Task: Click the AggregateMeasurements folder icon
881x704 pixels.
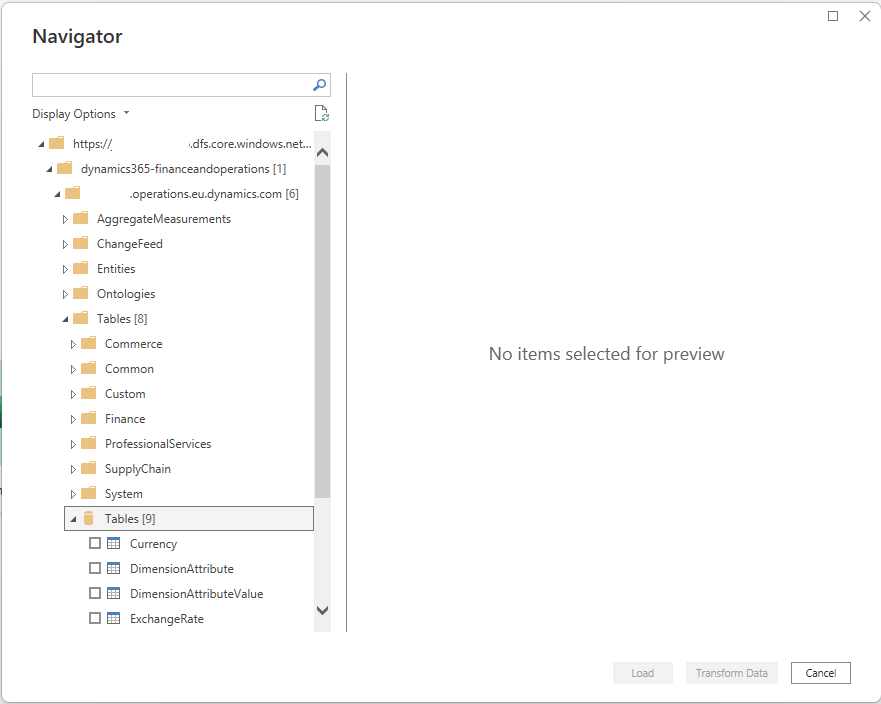Action: [80, 218]
